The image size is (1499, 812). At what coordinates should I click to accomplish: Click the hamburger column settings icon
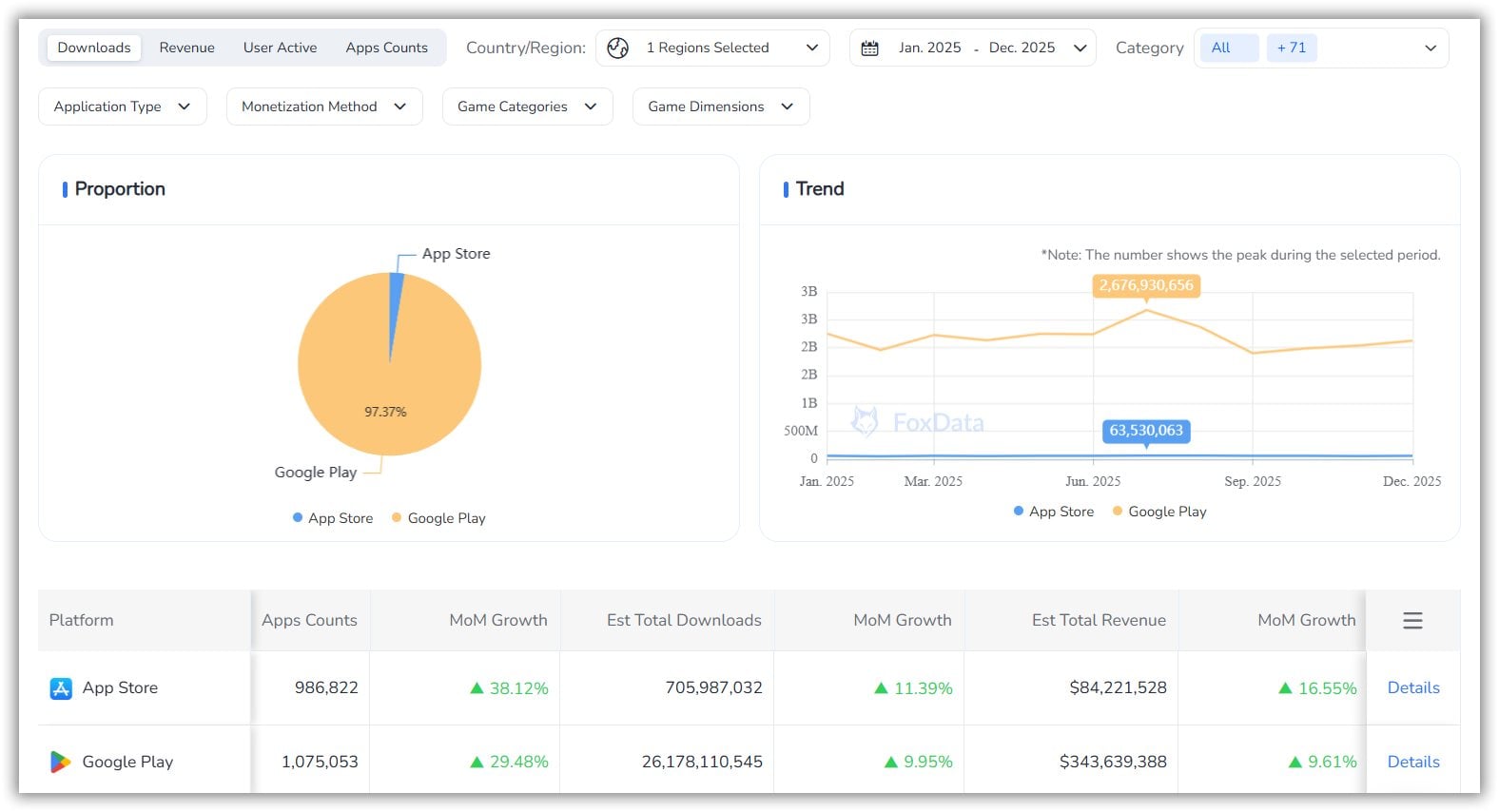pyautogui.click(x=1412, y=620)
